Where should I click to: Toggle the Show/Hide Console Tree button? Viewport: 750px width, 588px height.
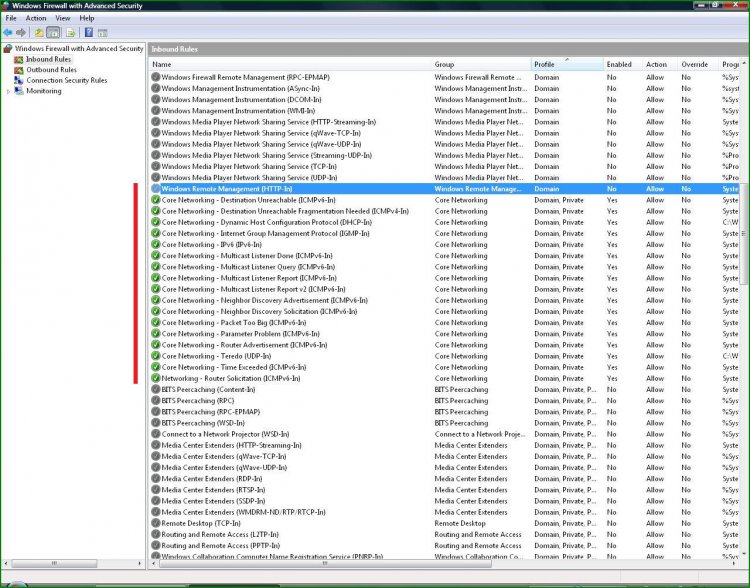54,33
